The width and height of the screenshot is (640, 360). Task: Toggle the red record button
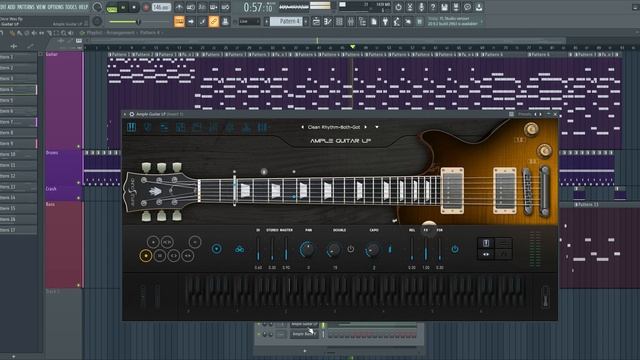[146, 7]
